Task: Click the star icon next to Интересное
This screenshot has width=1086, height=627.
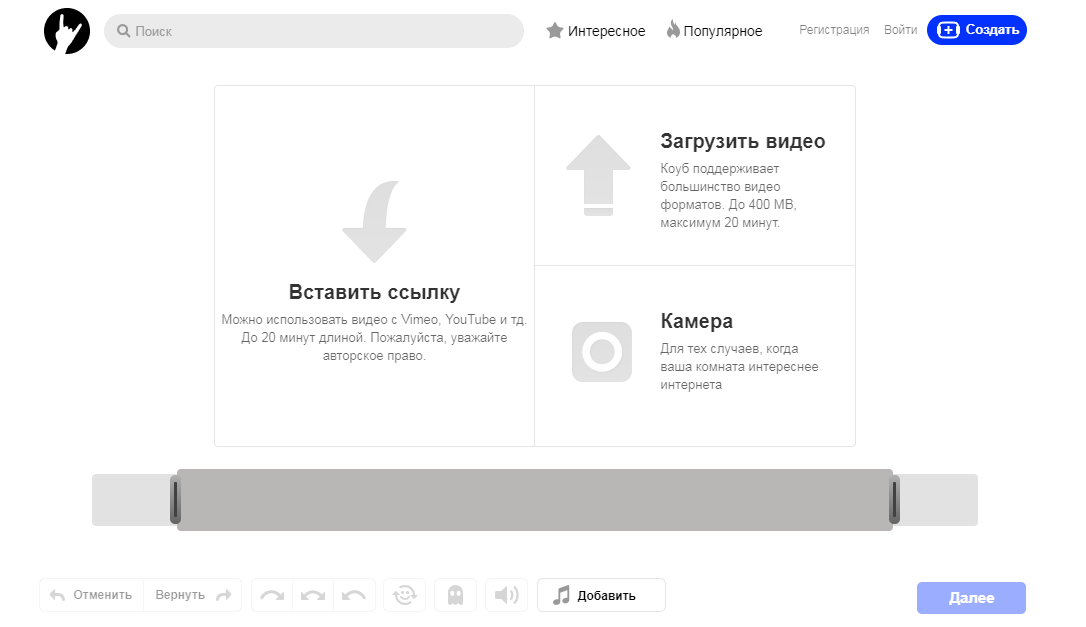Action: (x=555, y=30)
